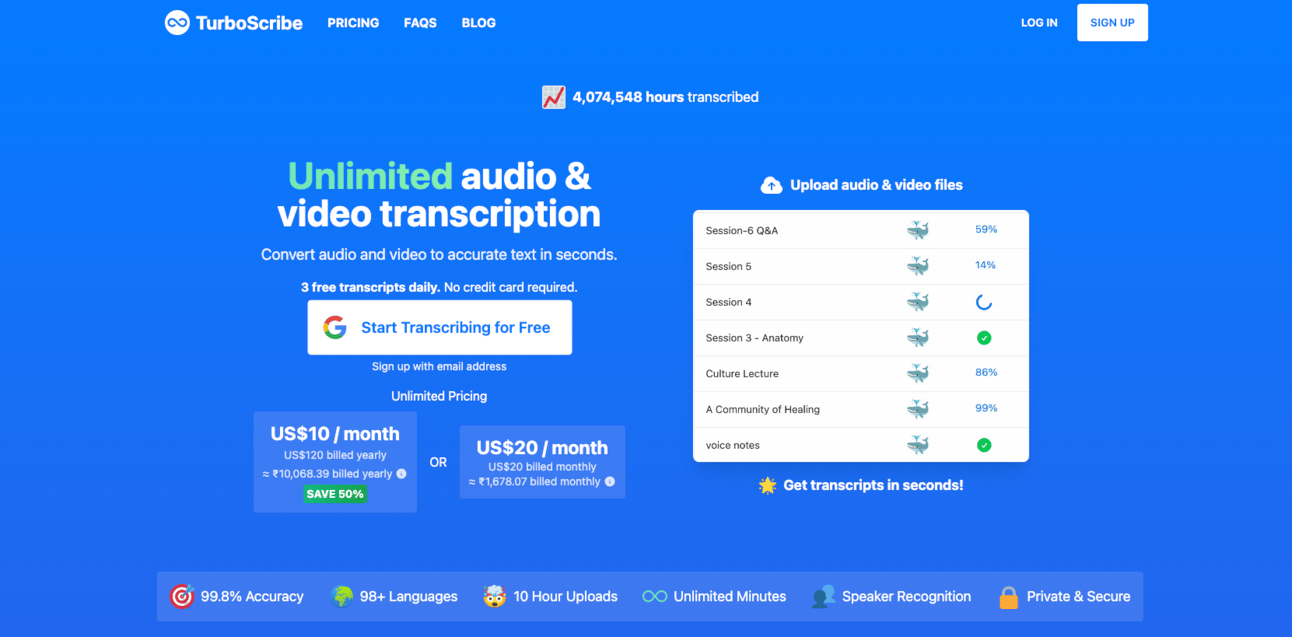This screenshot has width=1292, height=637.
Task: Click the loading spinner for Session 4
Action: click(984, 302)
